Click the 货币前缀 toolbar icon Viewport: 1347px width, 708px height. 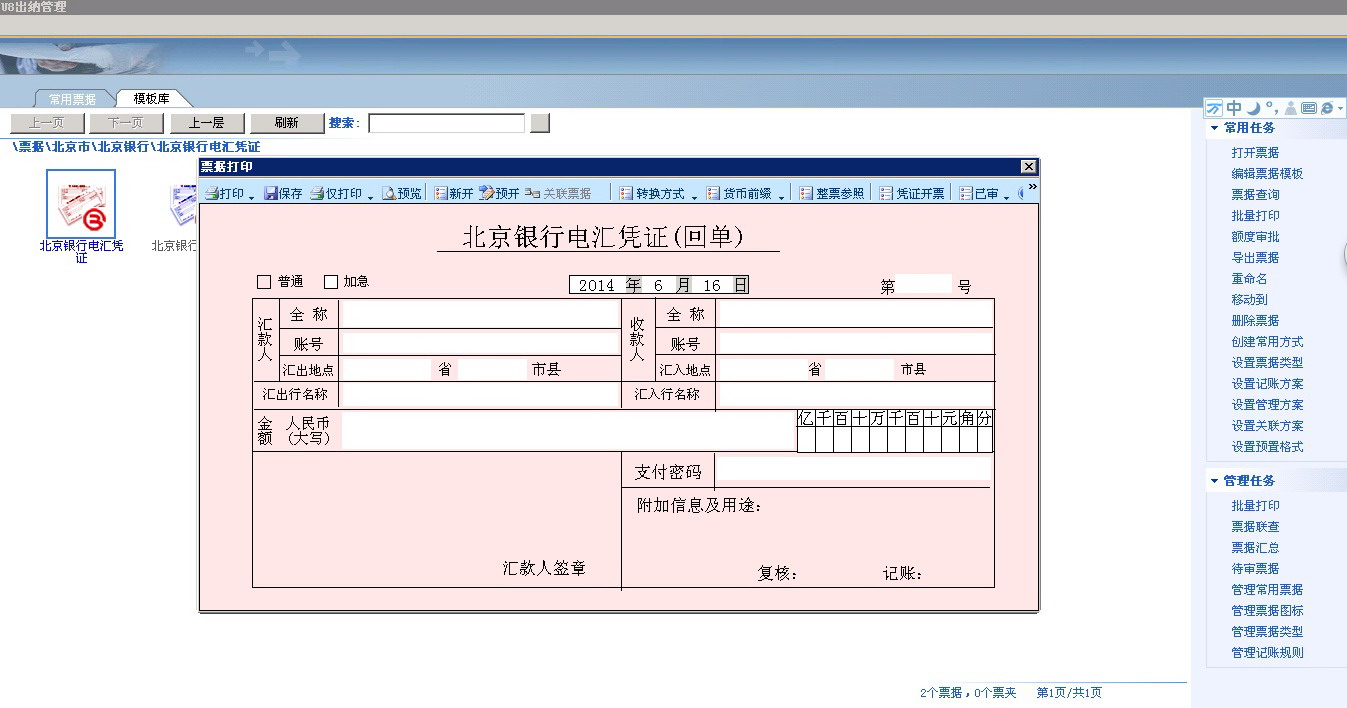(x=713, y=193)
